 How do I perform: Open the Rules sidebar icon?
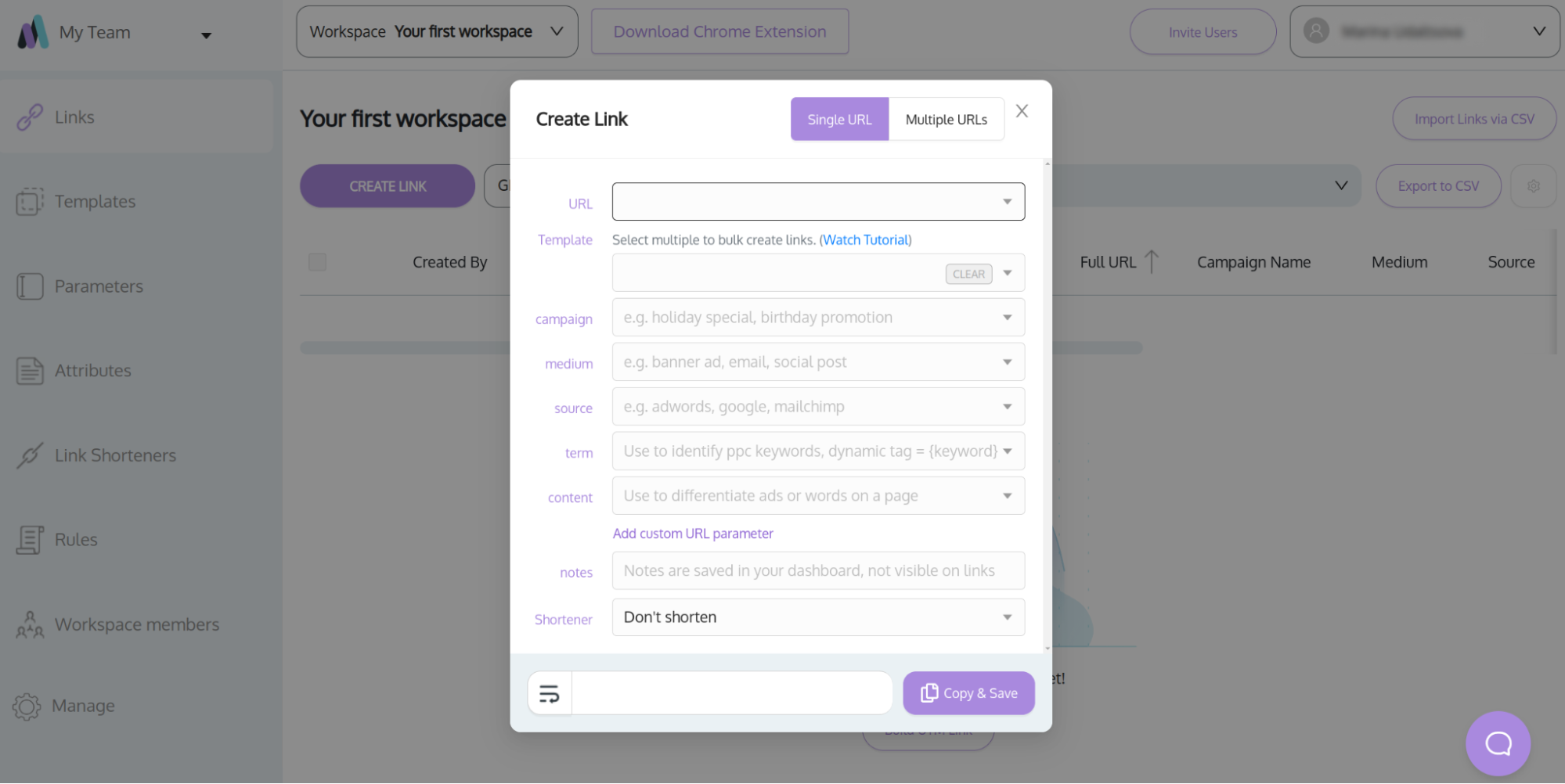coord(30,540)
